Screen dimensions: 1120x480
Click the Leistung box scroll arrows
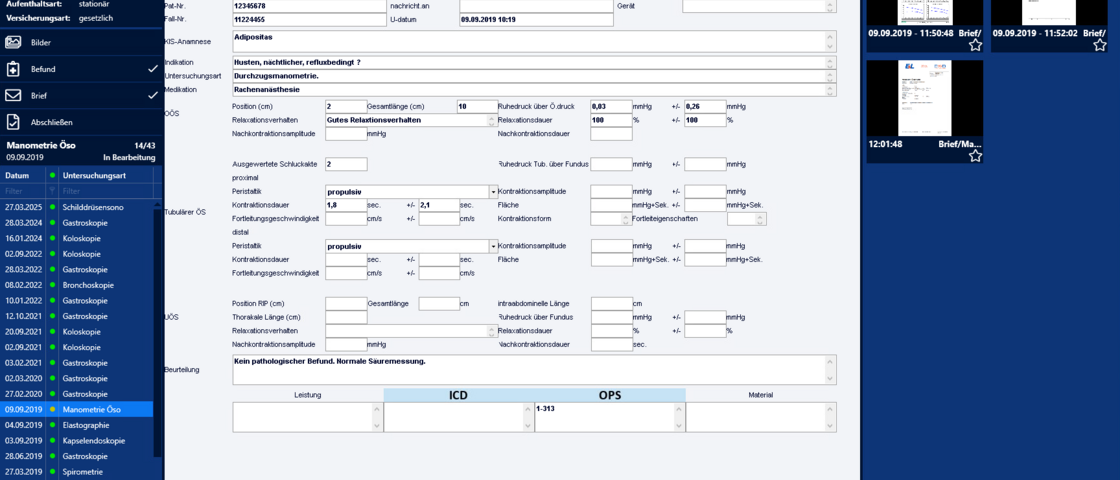(379, 417)
